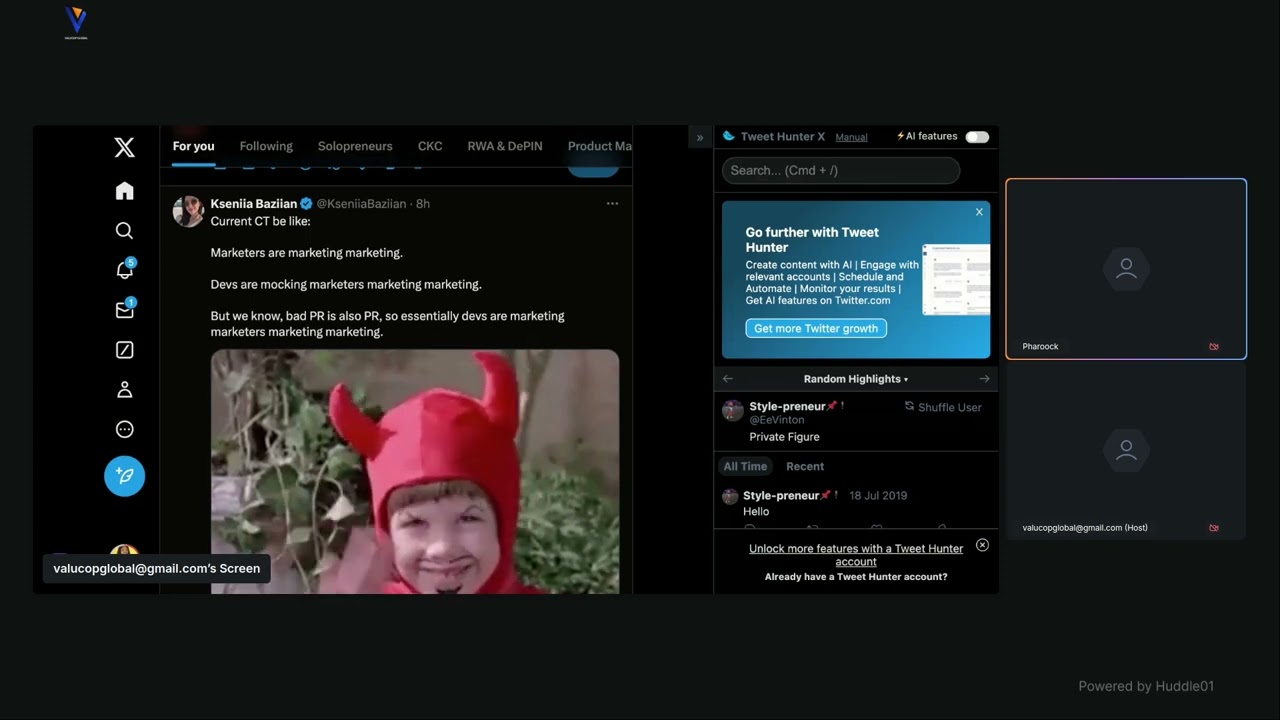The image size is (1280, 720).
Task: Switch to the Following tab
Action: pos(266,146)
